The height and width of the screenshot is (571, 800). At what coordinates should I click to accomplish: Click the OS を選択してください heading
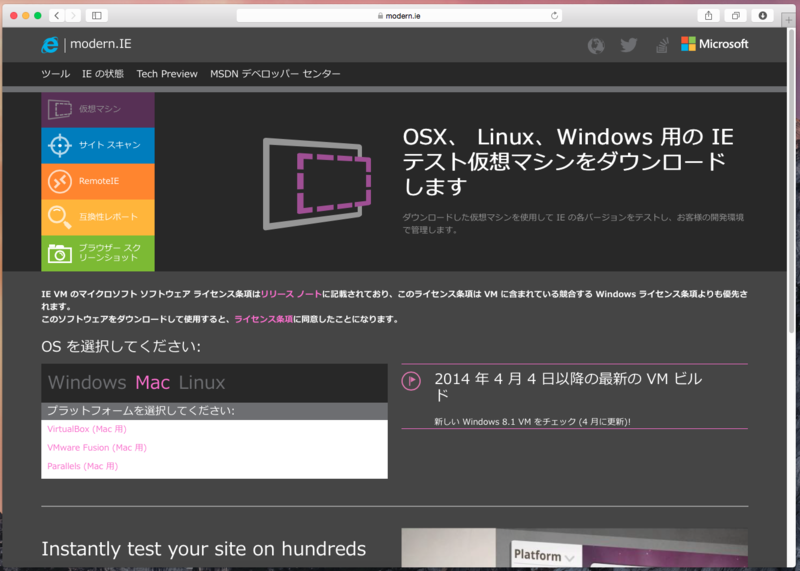(121, 347)
